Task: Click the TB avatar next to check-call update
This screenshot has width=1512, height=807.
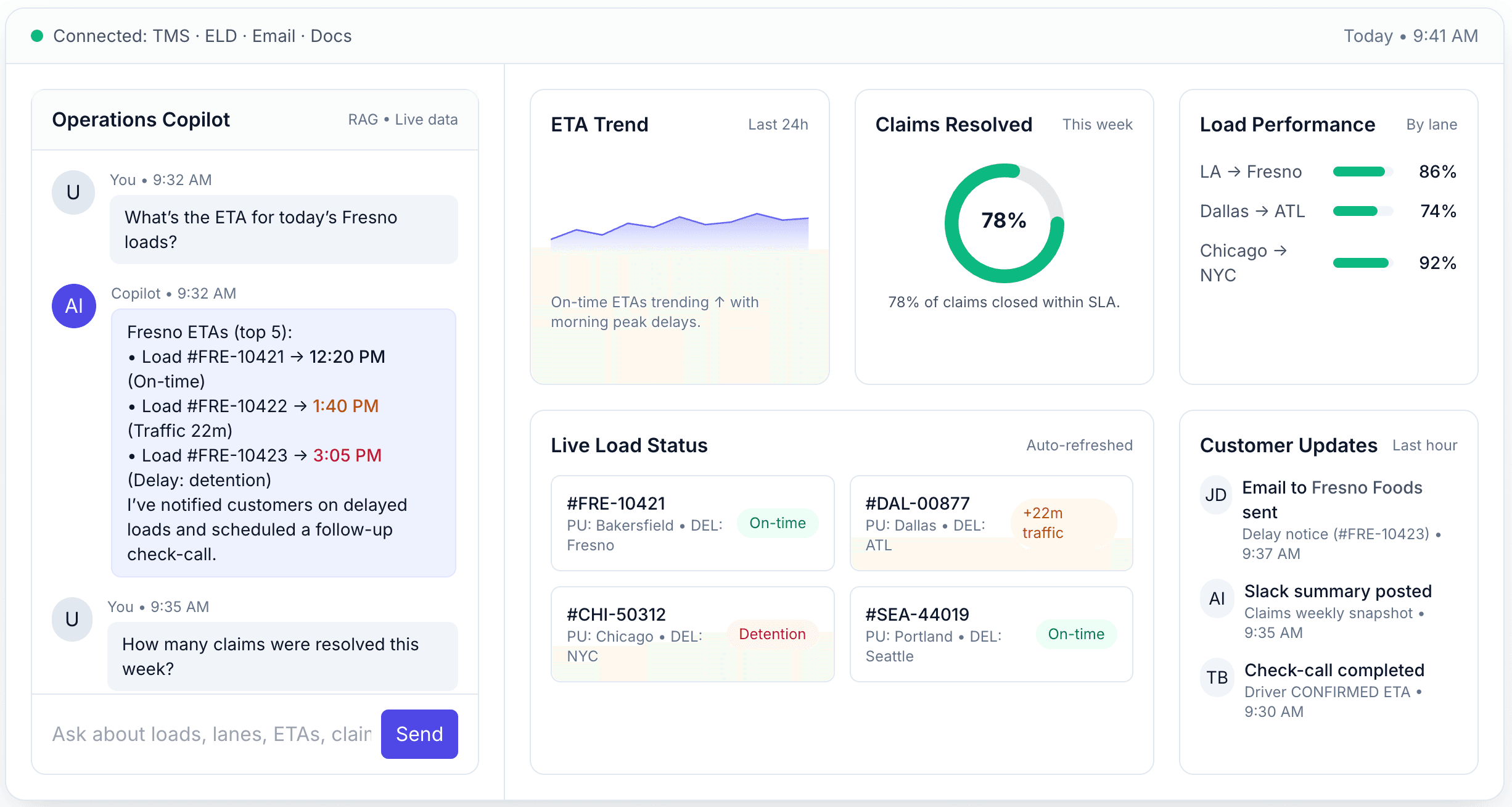Action: point(1217,677)
